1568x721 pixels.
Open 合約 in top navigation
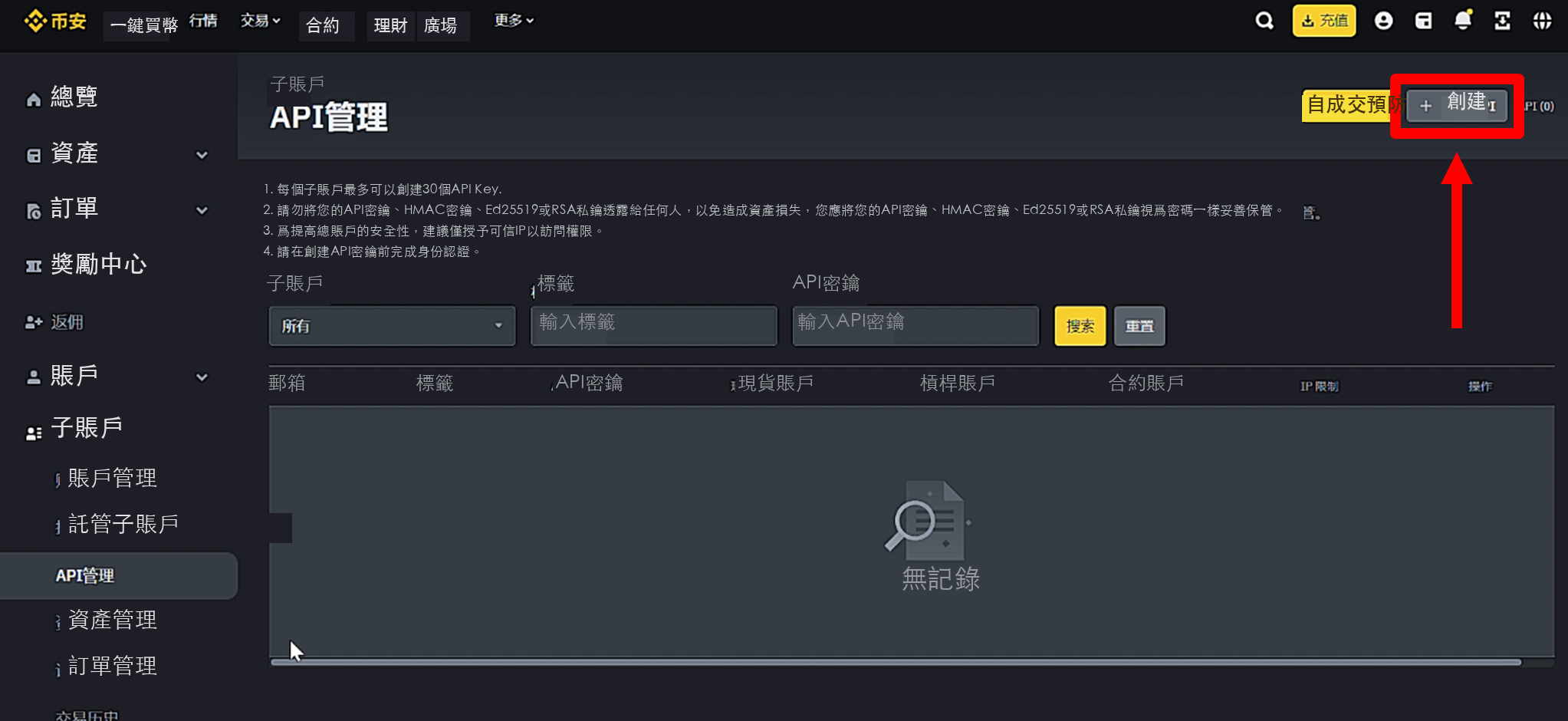tap(323, 25)
